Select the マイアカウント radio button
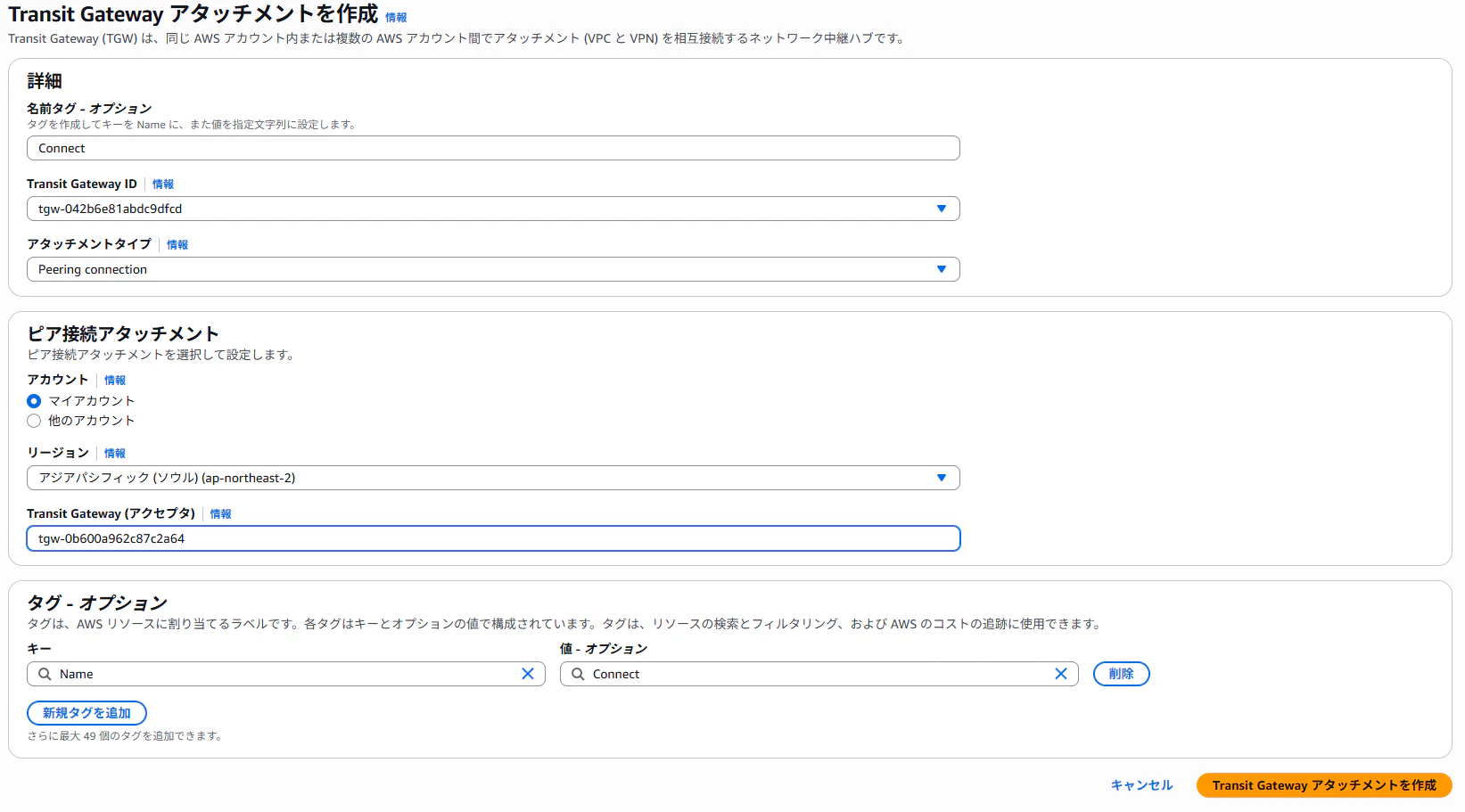The height and width of the screenshot is (812, 1465). click(33, 401)
